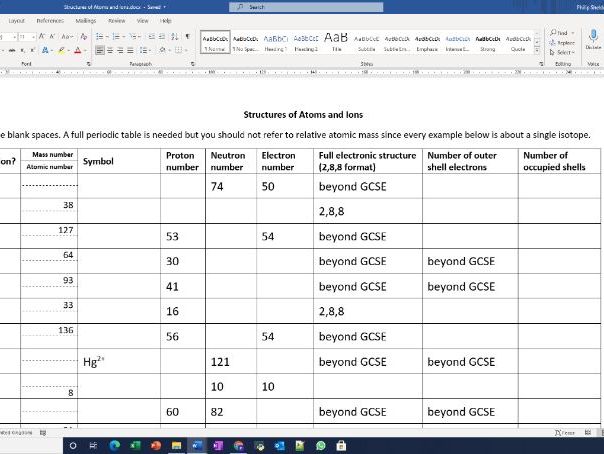Click the Bullets list icon
The image size is (604, 454).
99,37
